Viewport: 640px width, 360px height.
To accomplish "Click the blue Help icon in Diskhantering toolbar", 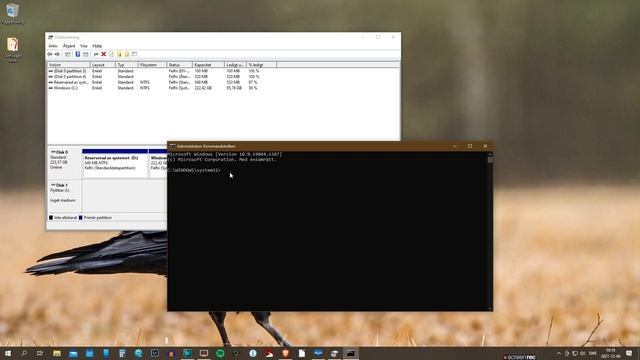I will pos(78,54).
